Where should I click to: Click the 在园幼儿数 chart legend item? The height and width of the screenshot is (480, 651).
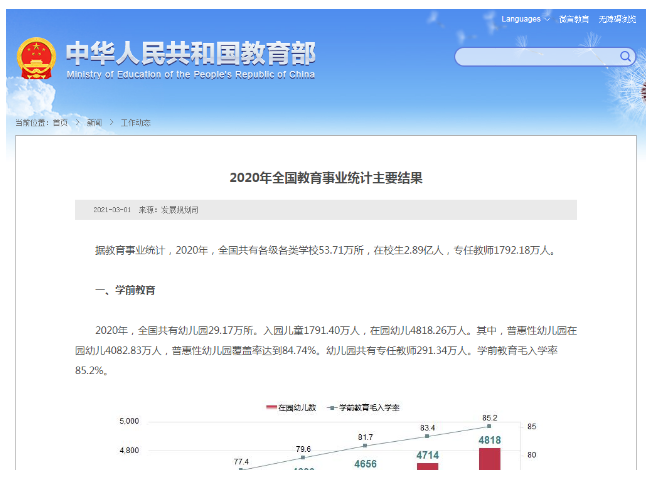pos(291,407)
